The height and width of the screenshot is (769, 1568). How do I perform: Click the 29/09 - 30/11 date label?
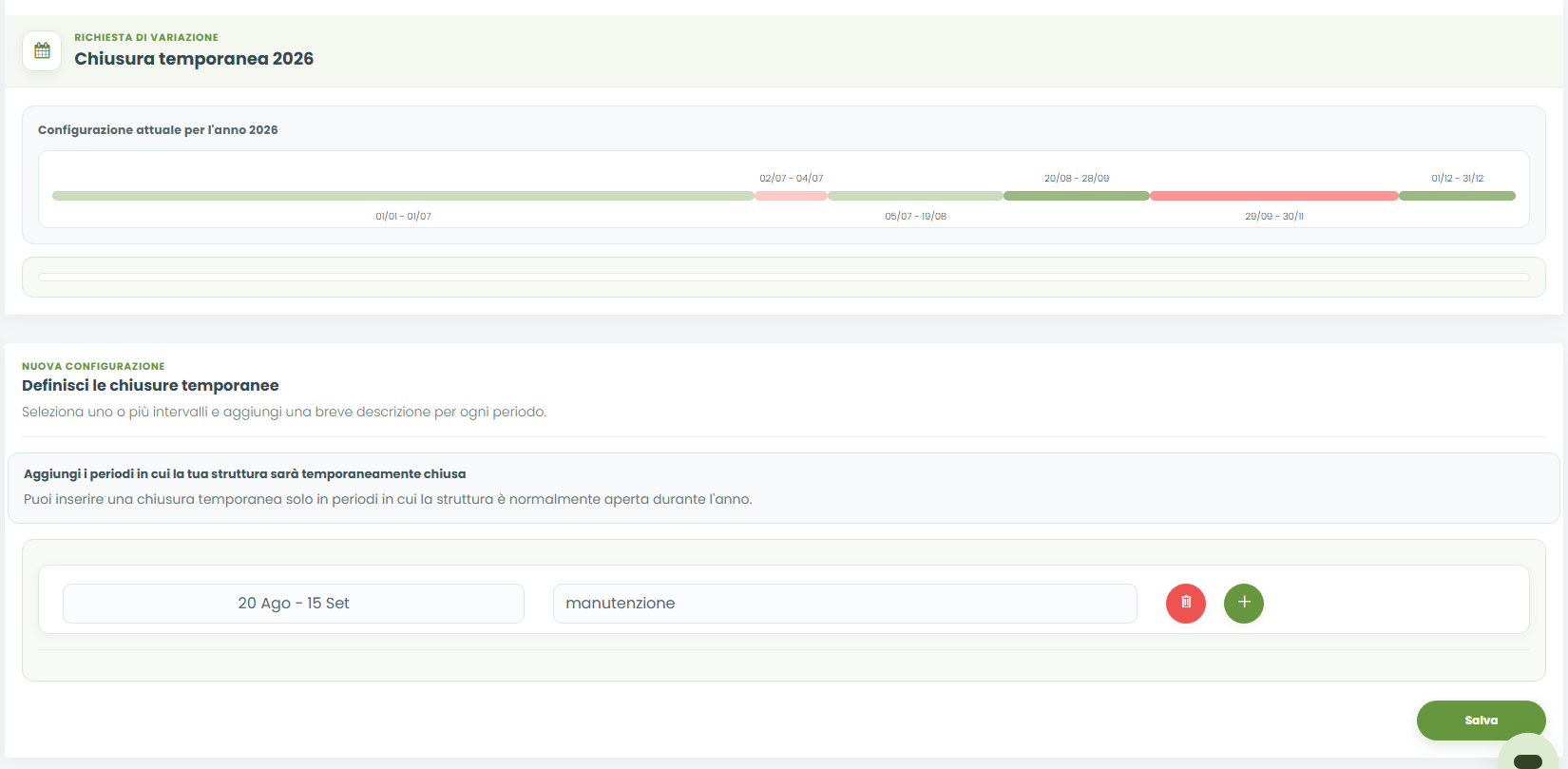(x=1274, y=216)
